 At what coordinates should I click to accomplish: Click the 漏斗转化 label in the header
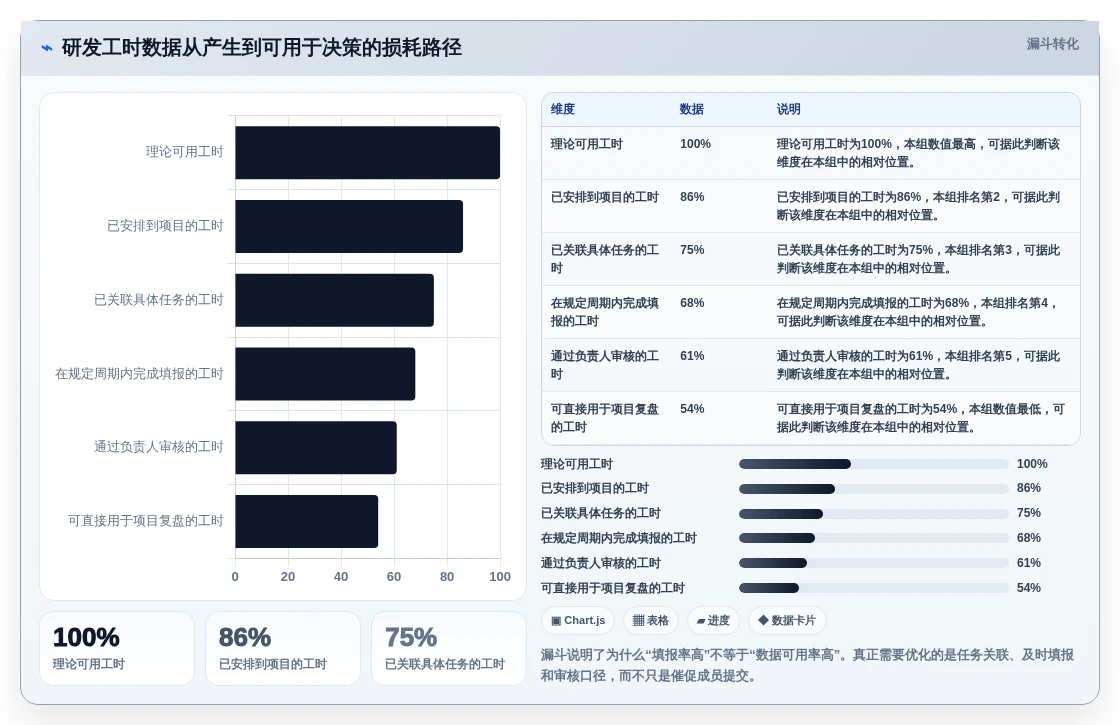tap(1052, 44)
